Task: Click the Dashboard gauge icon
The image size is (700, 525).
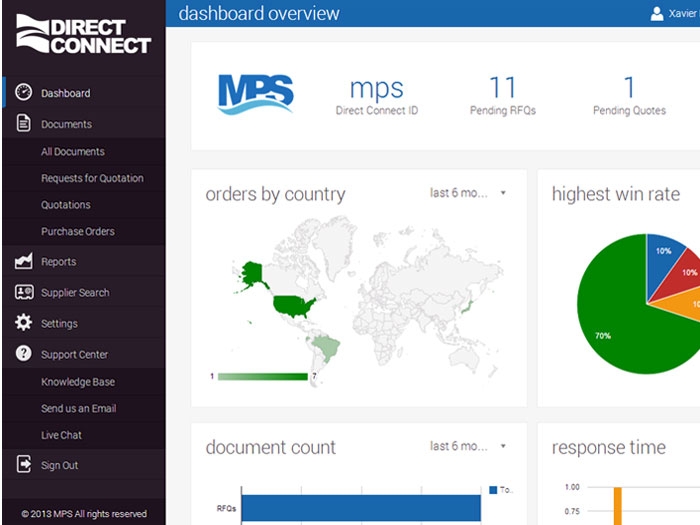Action: [x=23, y=92]
